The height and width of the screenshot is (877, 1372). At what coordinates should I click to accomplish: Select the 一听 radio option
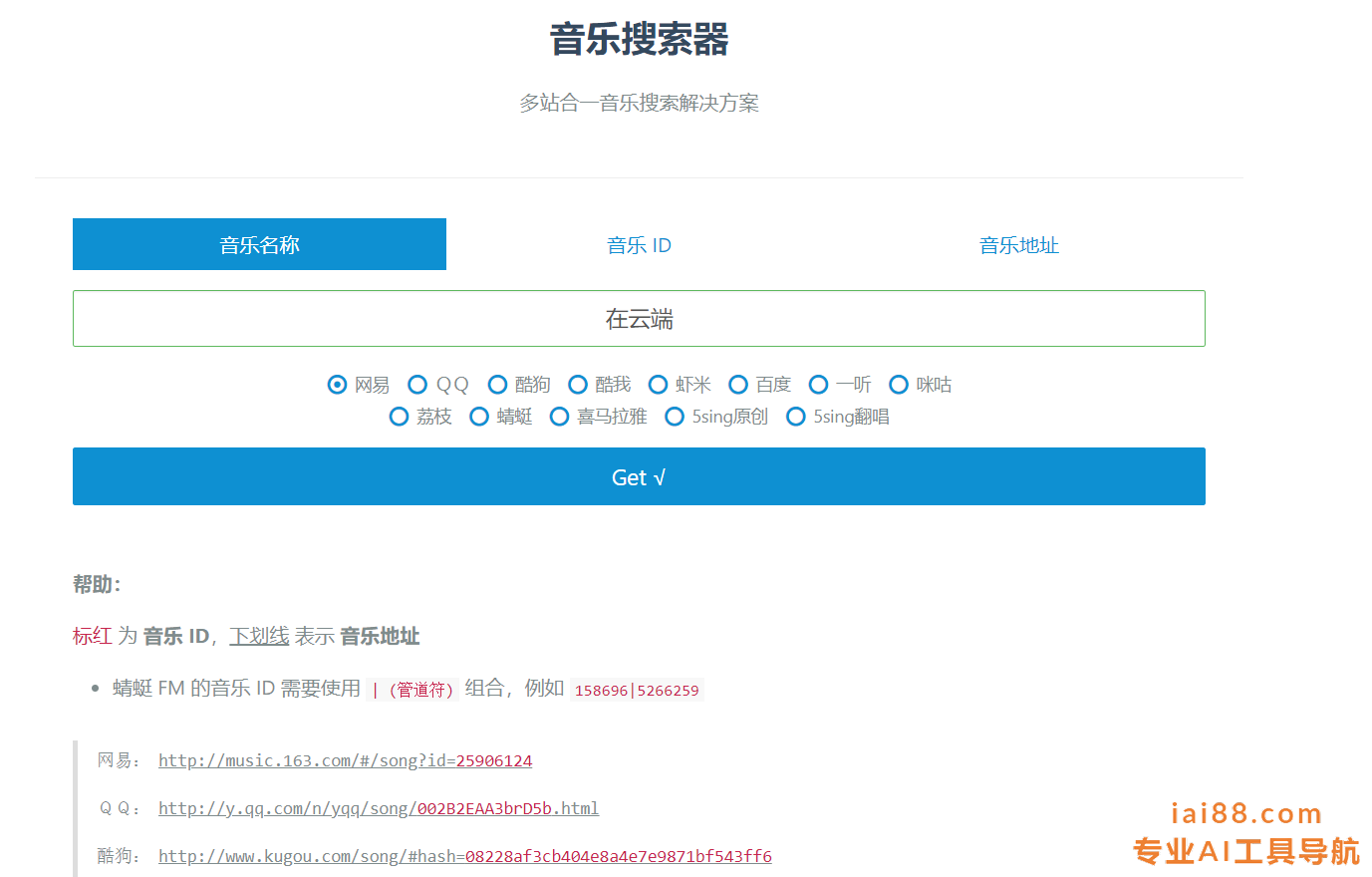click(818, 385)
